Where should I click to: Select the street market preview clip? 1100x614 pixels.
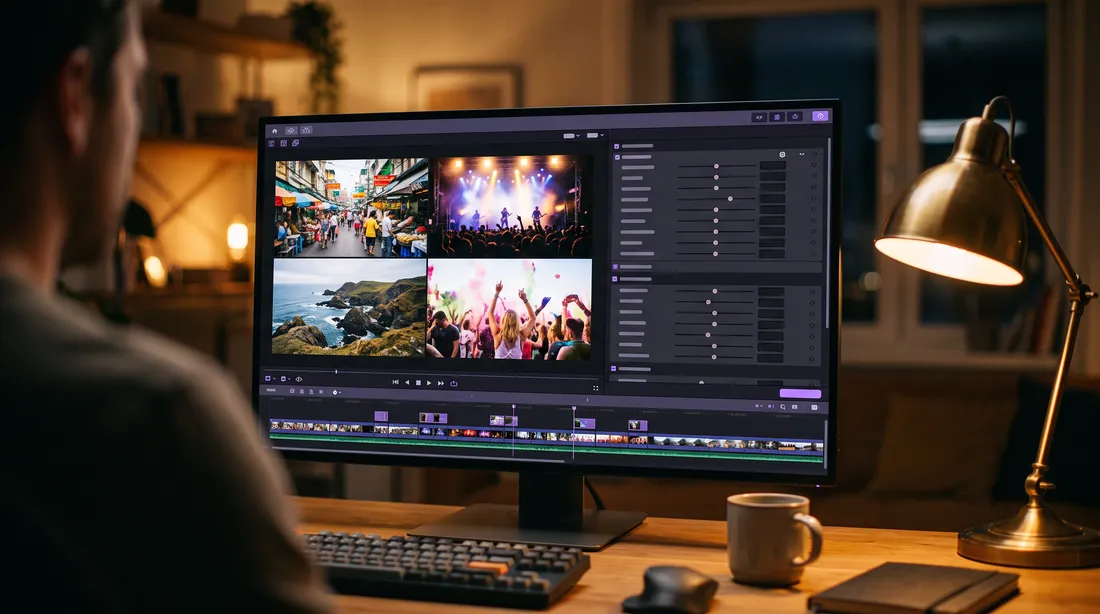point(351,208)
